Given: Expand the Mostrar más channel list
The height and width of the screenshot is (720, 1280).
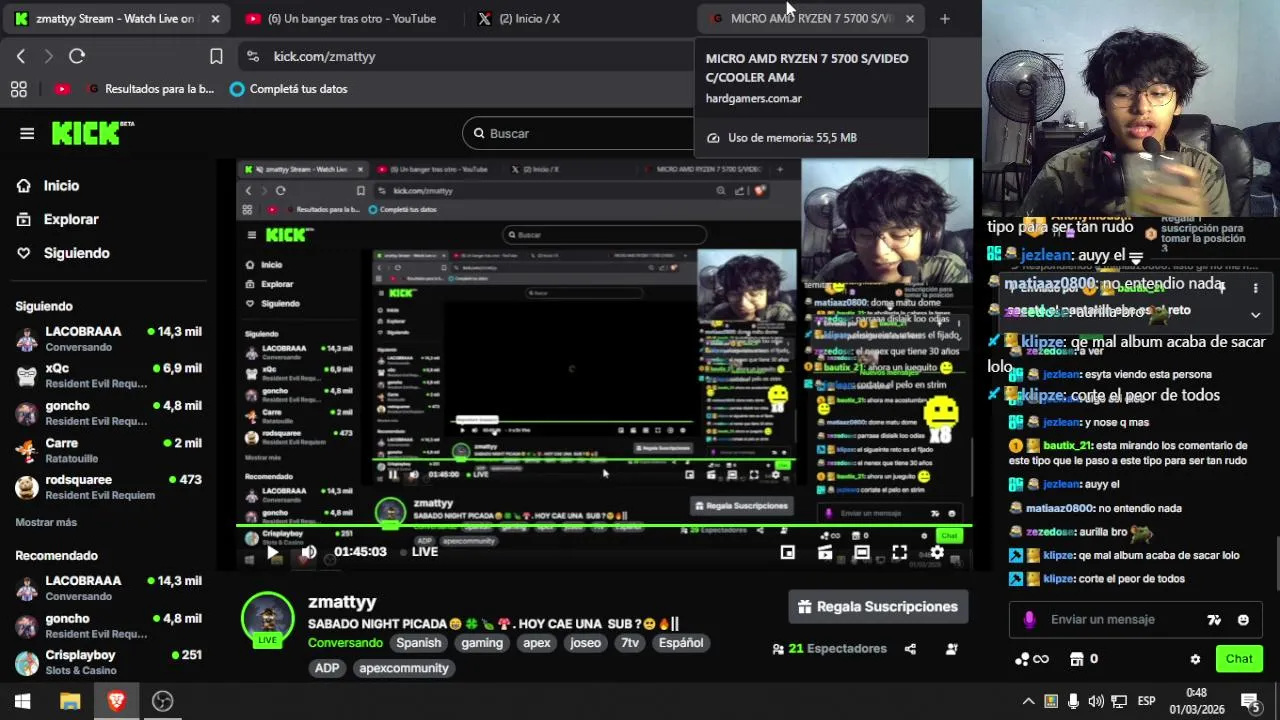Looking at the screenshot, I should 46,522.
